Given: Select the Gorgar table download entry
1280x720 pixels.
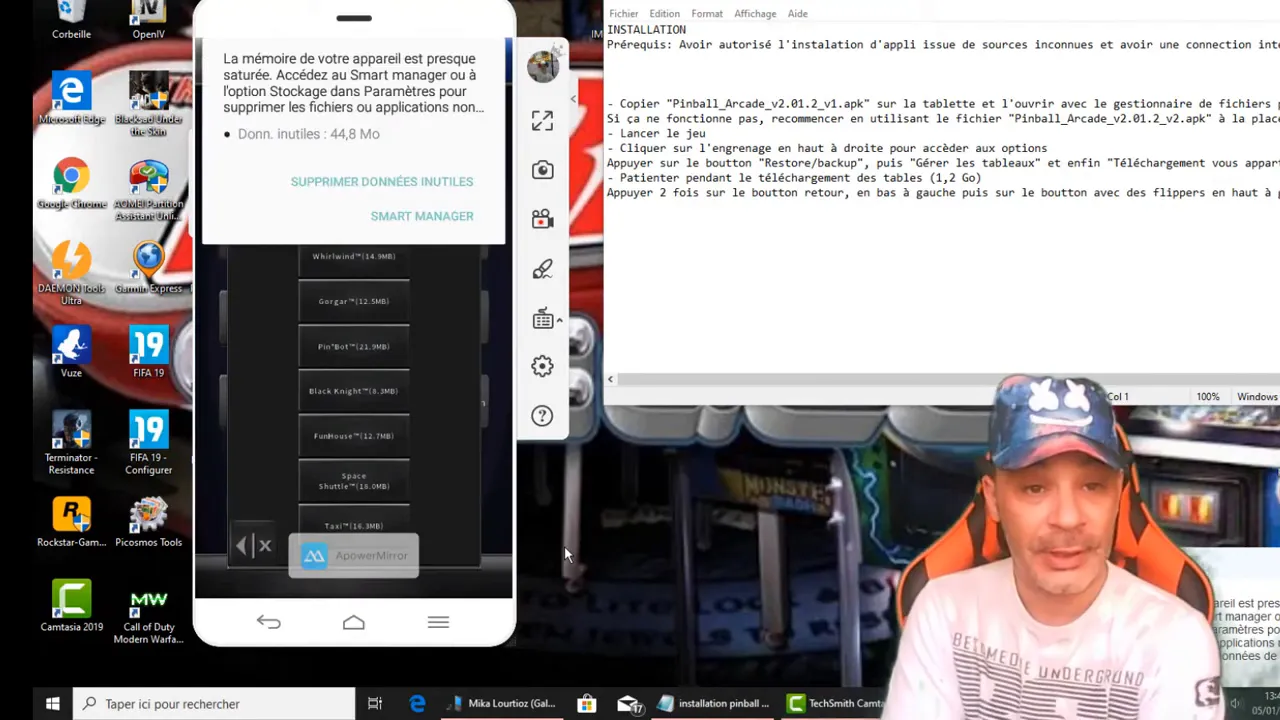Looking at the screenshot, I should (x=354, y=301).
